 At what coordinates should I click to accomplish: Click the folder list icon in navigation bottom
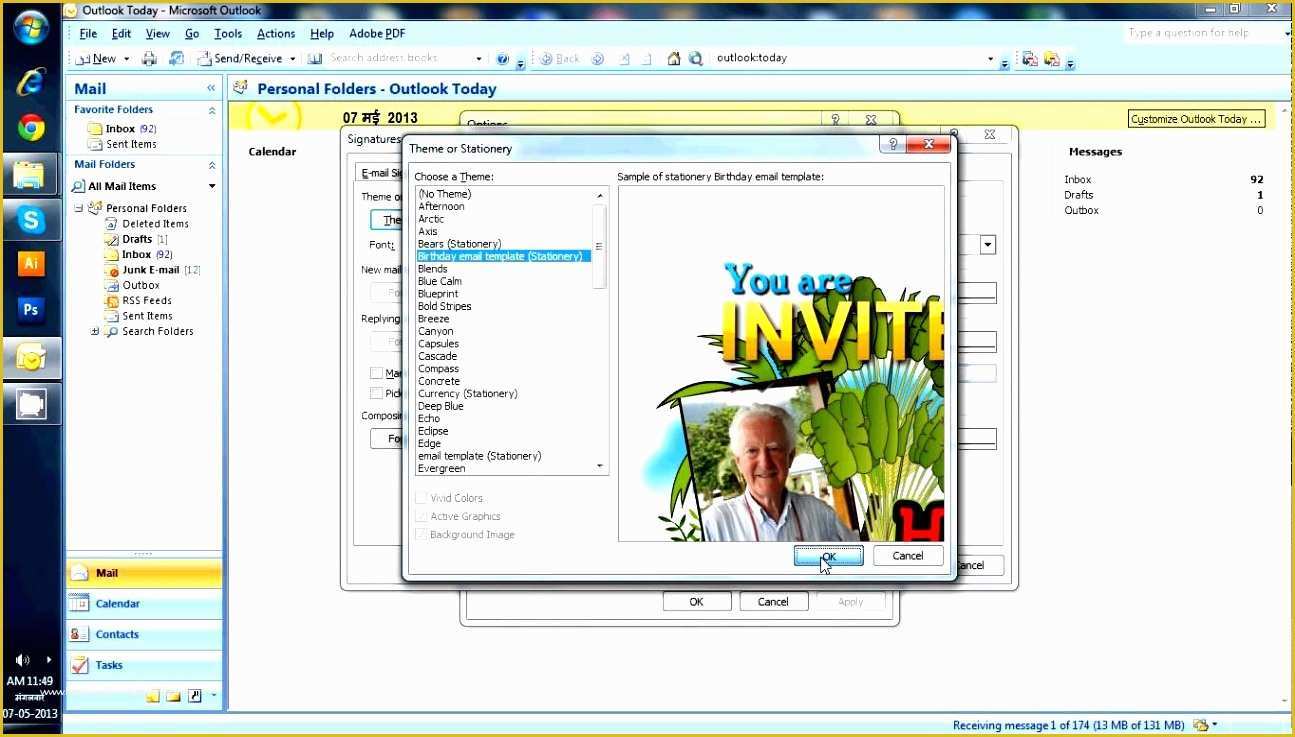173,696
